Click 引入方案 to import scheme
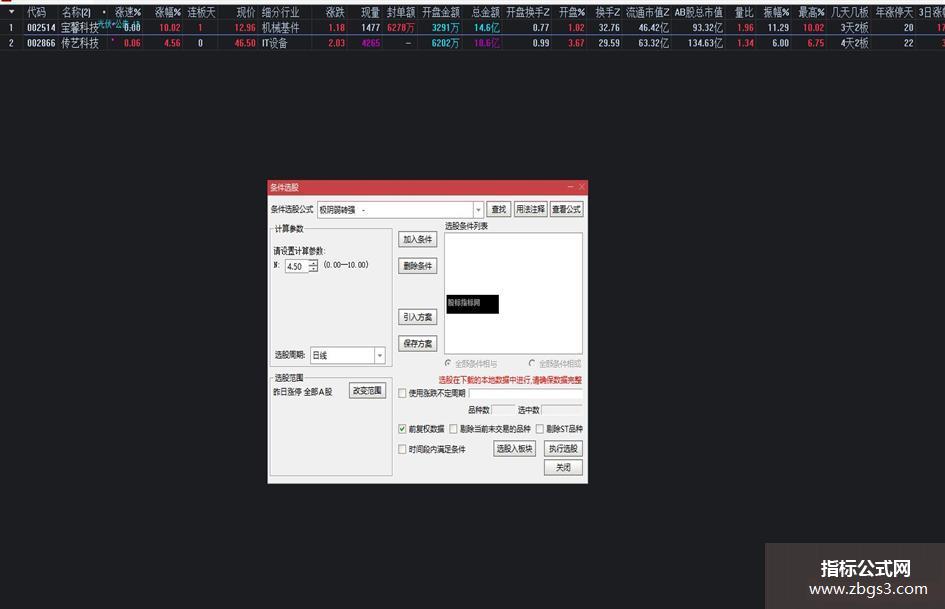945x609 pixels. point(417,317)
